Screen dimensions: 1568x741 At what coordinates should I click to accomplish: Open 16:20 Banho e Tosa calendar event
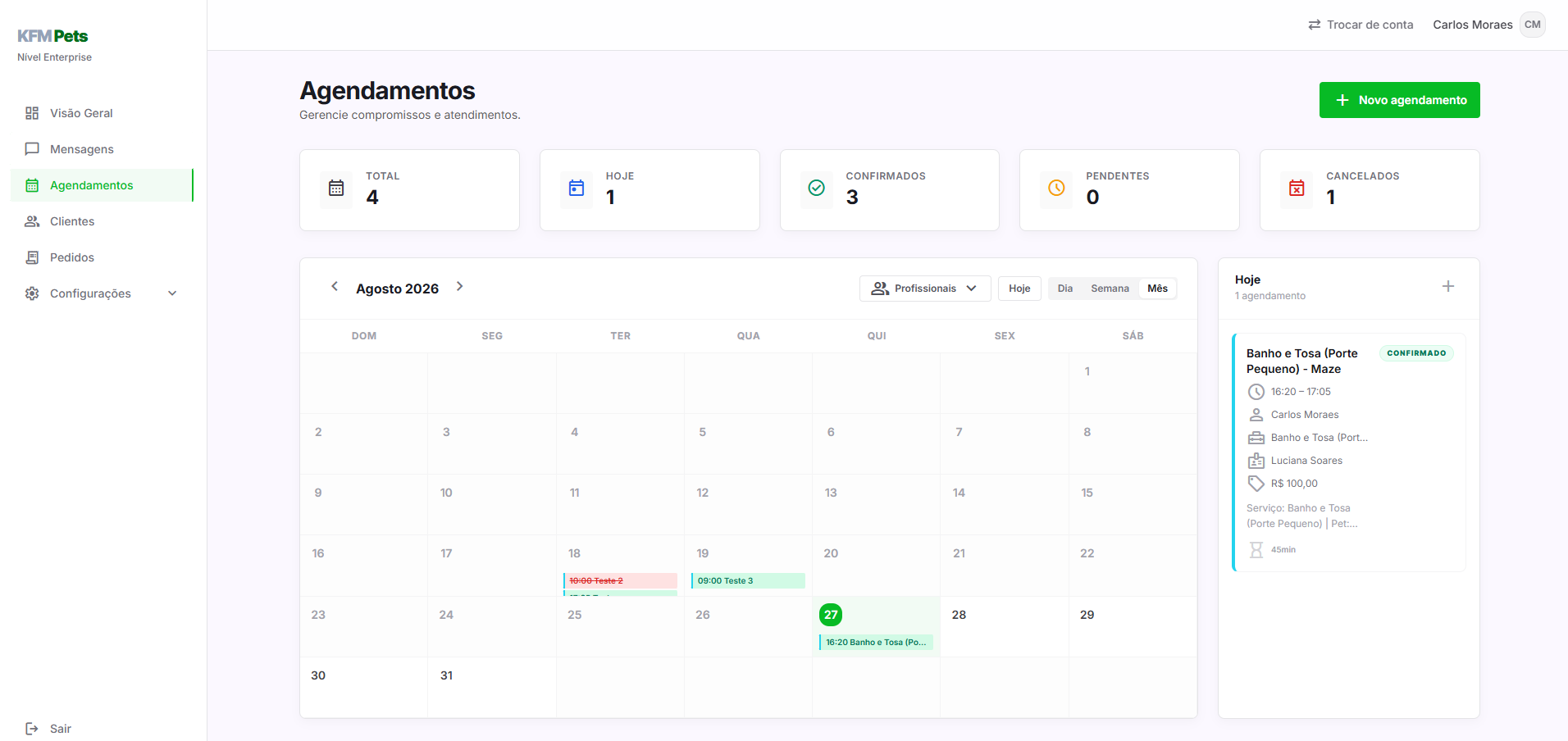(x=876, y=642)
